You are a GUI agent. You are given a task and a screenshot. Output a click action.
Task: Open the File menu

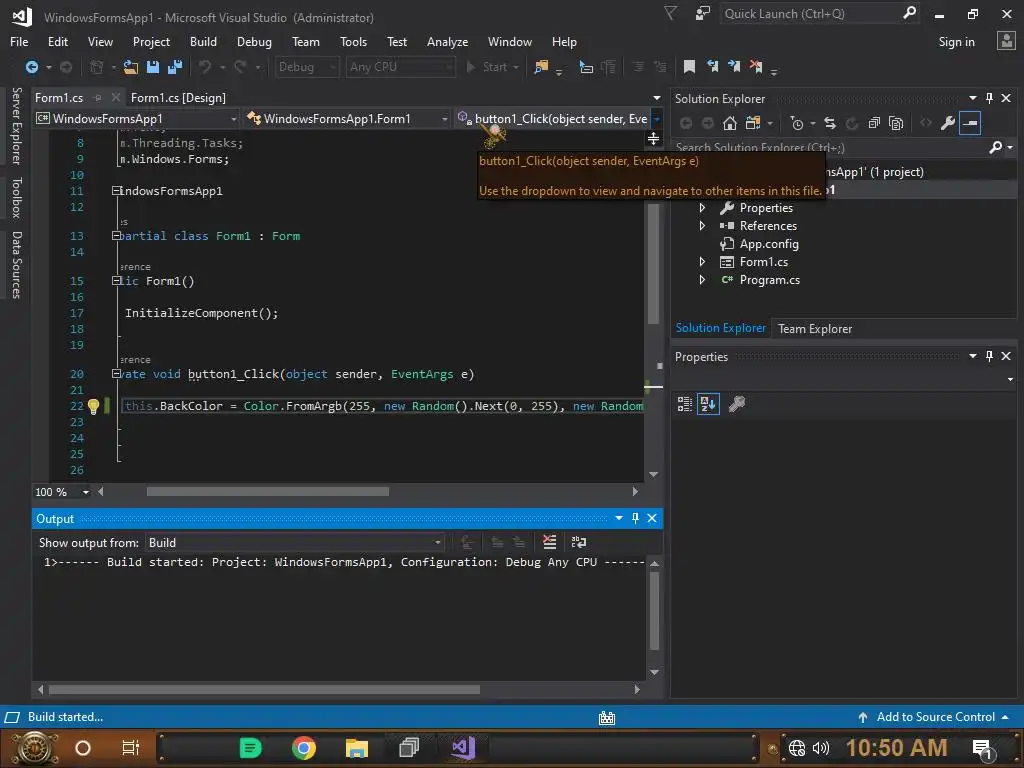pos(19,42)
